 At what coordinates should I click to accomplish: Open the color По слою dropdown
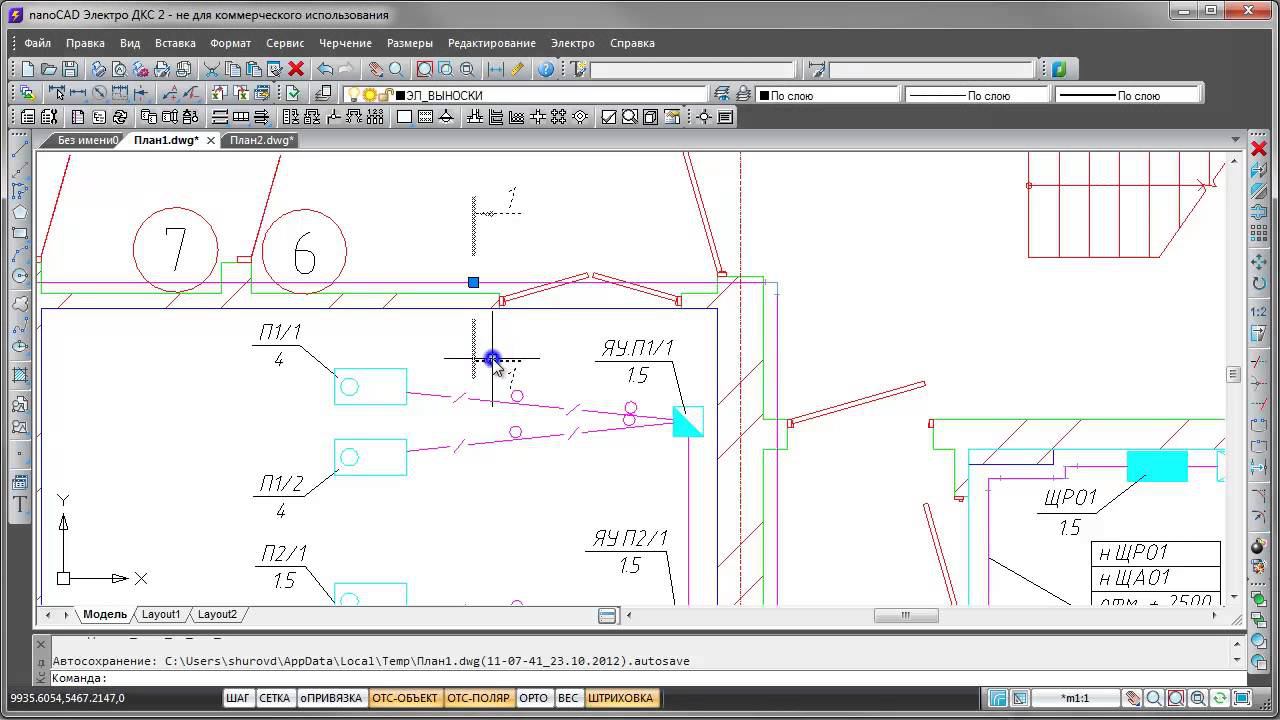(x=826, y=95)
